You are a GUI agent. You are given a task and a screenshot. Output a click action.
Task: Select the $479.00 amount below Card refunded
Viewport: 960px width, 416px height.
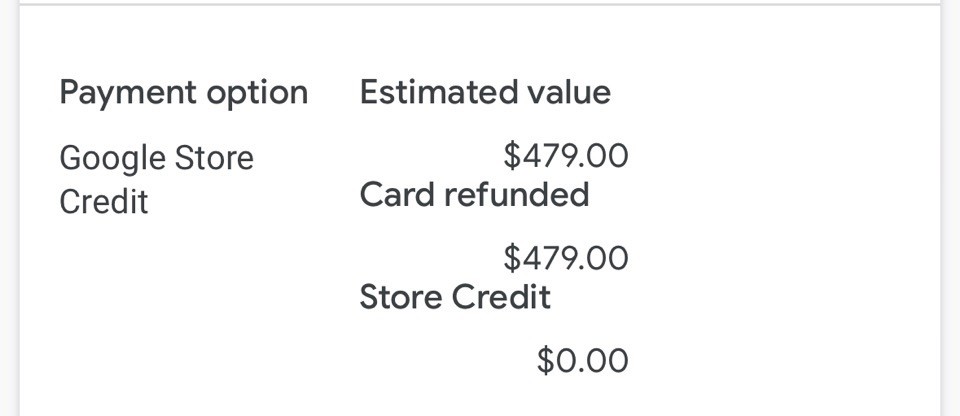click(x=566, y=259)
